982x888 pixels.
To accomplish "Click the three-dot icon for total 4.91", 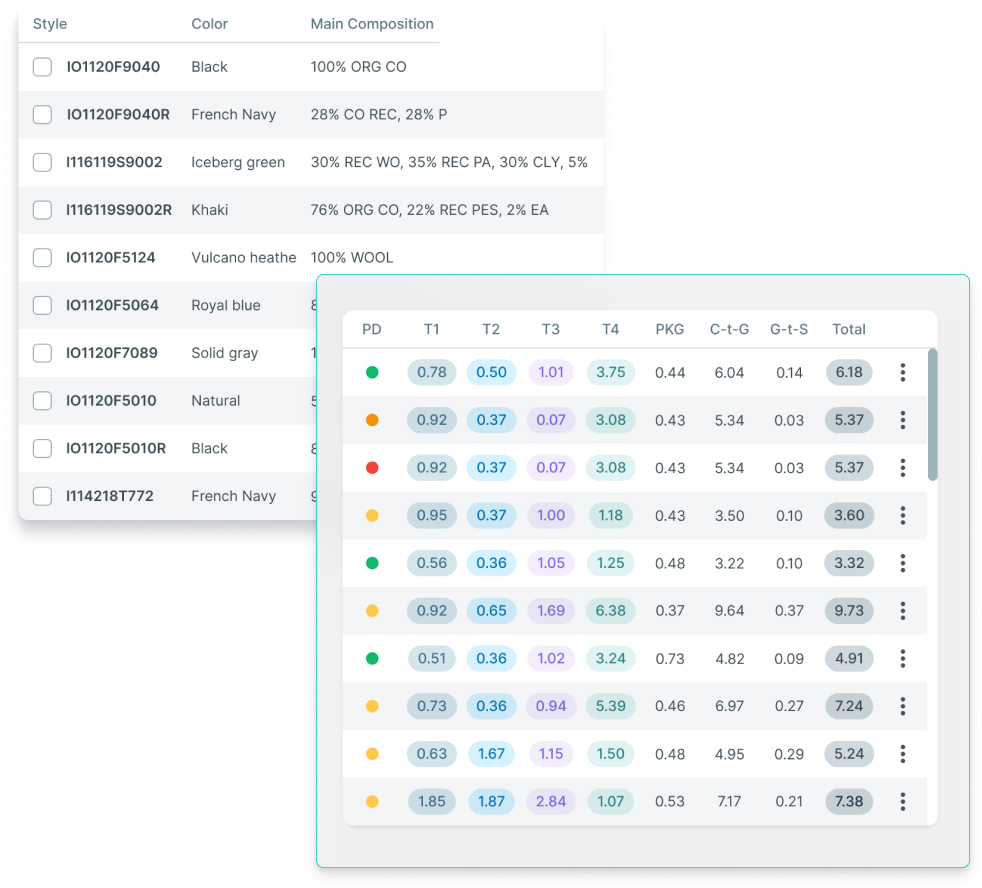I will click(x=902, y=658).
